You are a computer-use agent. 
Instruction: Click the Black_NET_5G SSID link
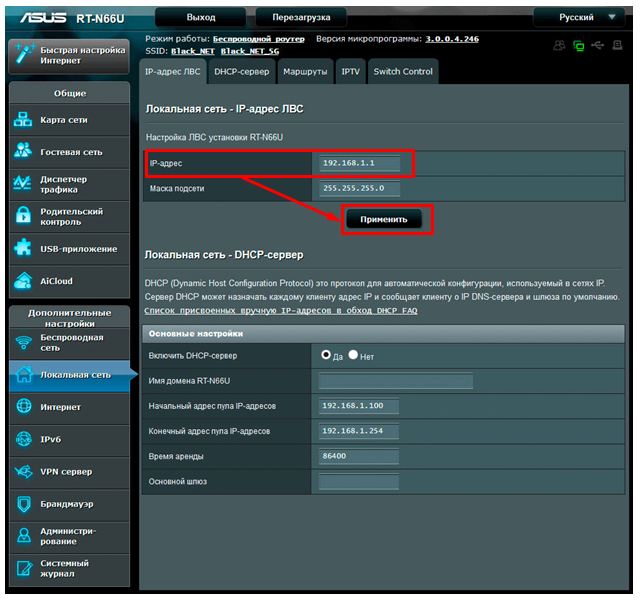click(x=250, y=51)
